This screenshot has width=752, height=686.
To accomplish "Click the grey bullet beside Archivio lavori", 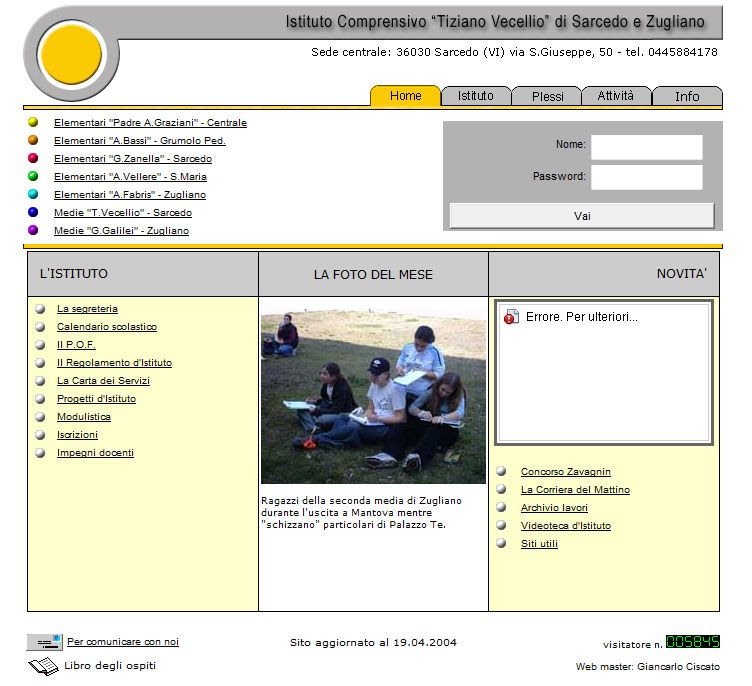I will tap(501, 507).
